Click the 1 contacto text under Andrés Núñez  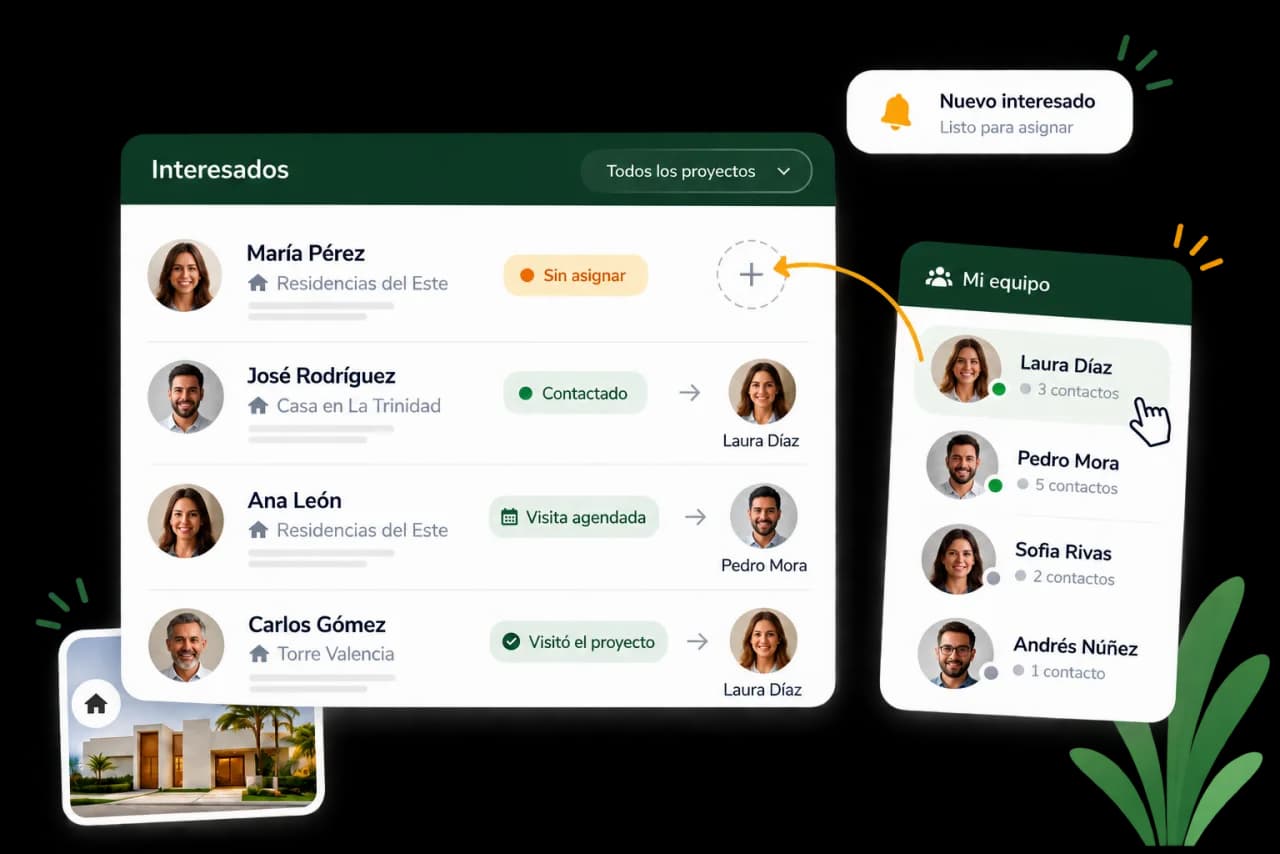coord(1067,672)
